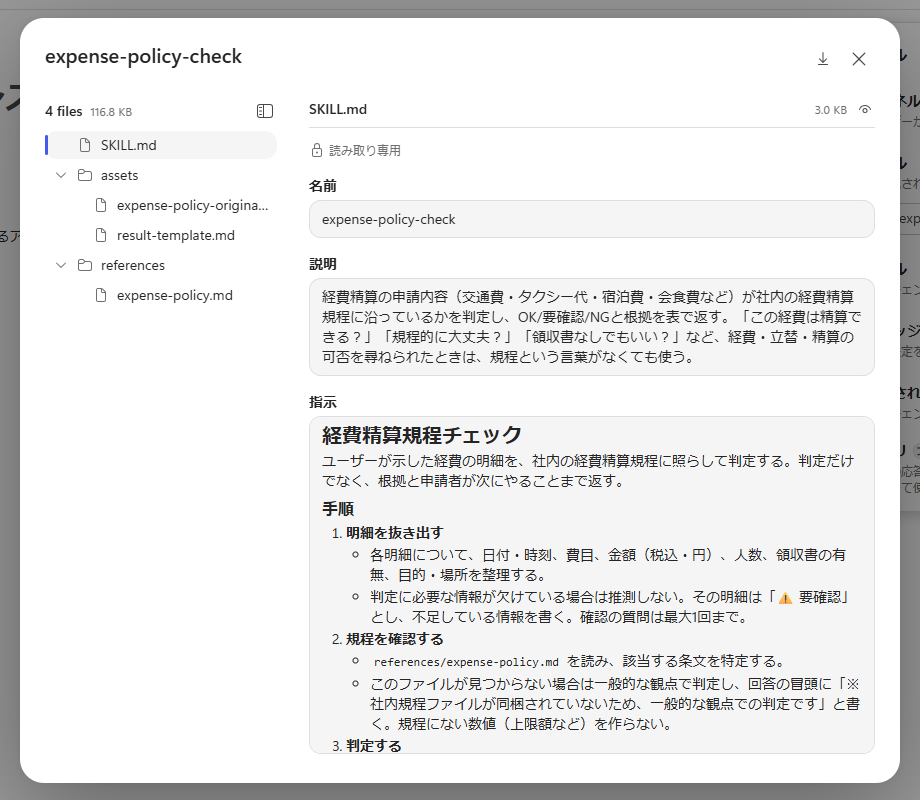Toggle the file sidebar panel icon
The image size is (920, 800).
pyautogui.click(x=265, y=111)
